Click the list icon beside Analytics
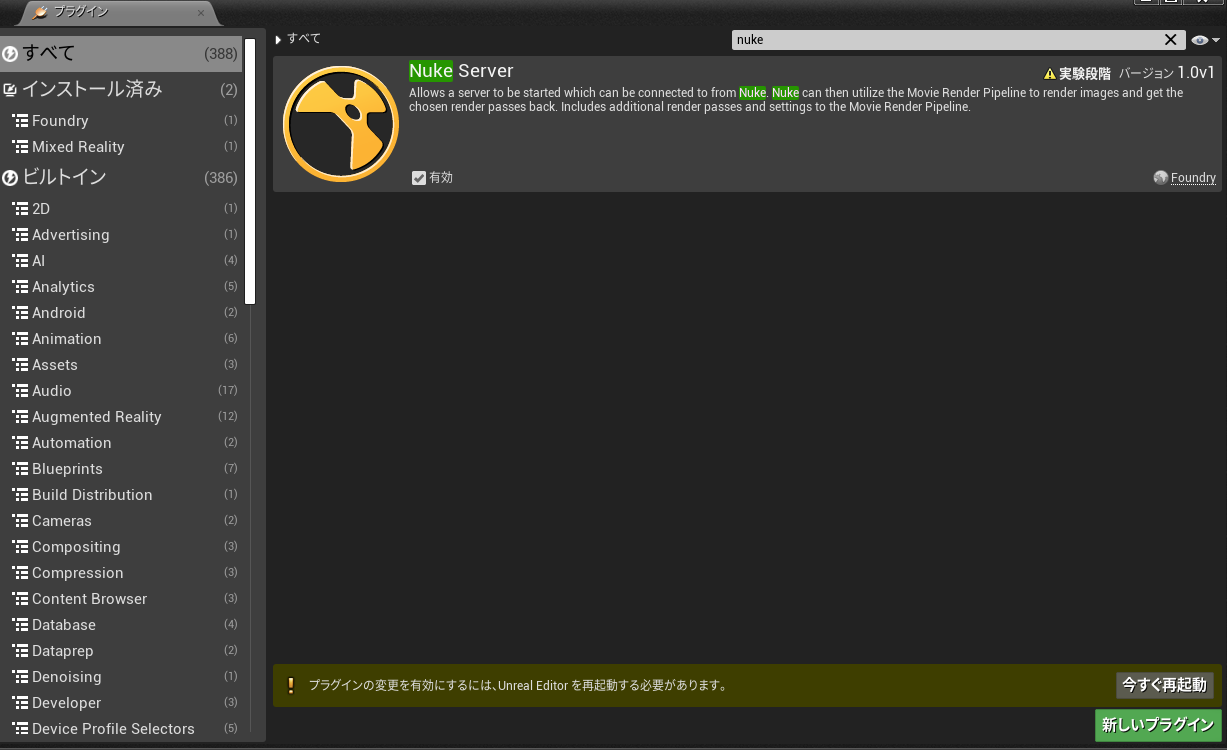This screenshot has height=750, width=1227. tap(20, 287)
